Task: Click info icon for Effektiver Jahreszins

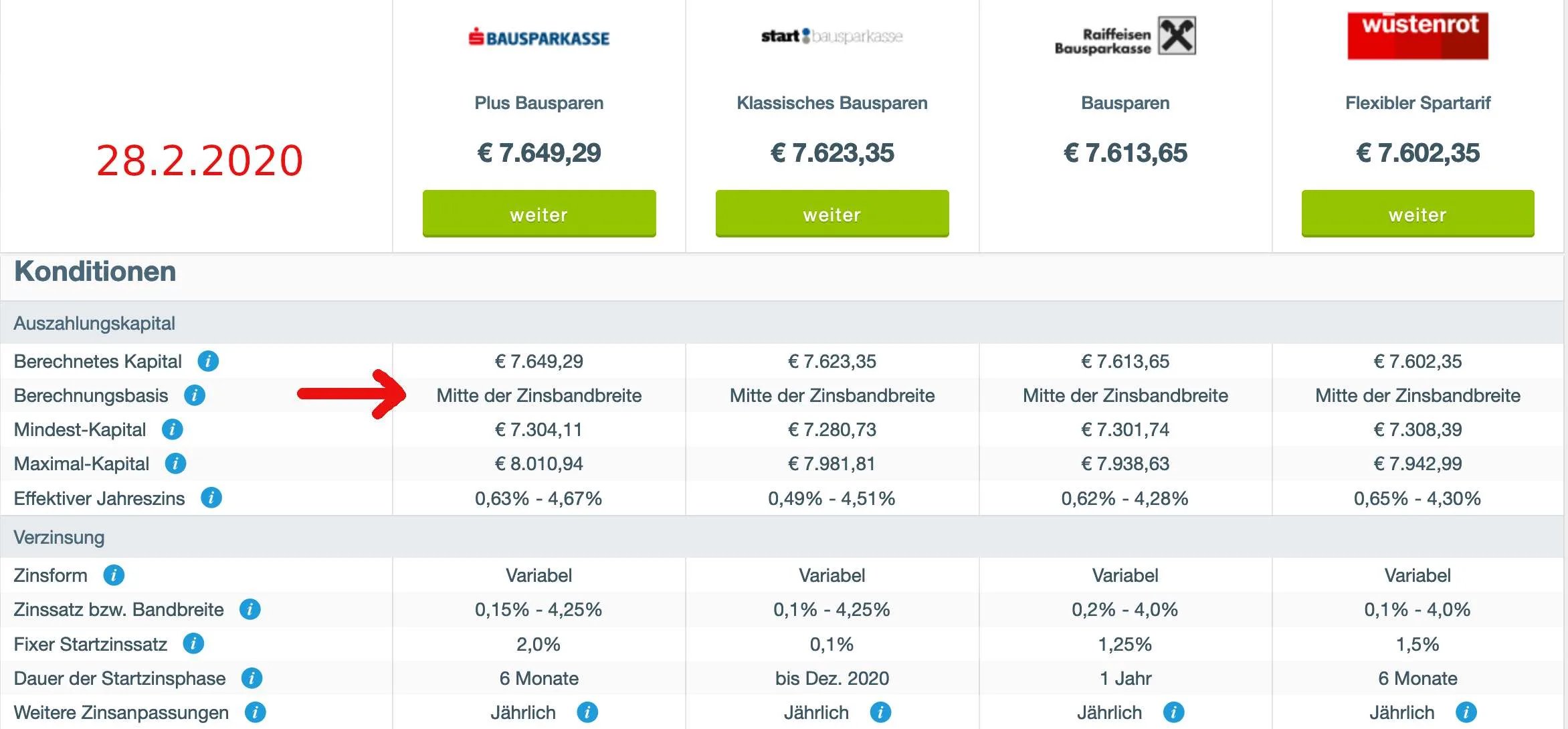Action: [x=211, y=498]
